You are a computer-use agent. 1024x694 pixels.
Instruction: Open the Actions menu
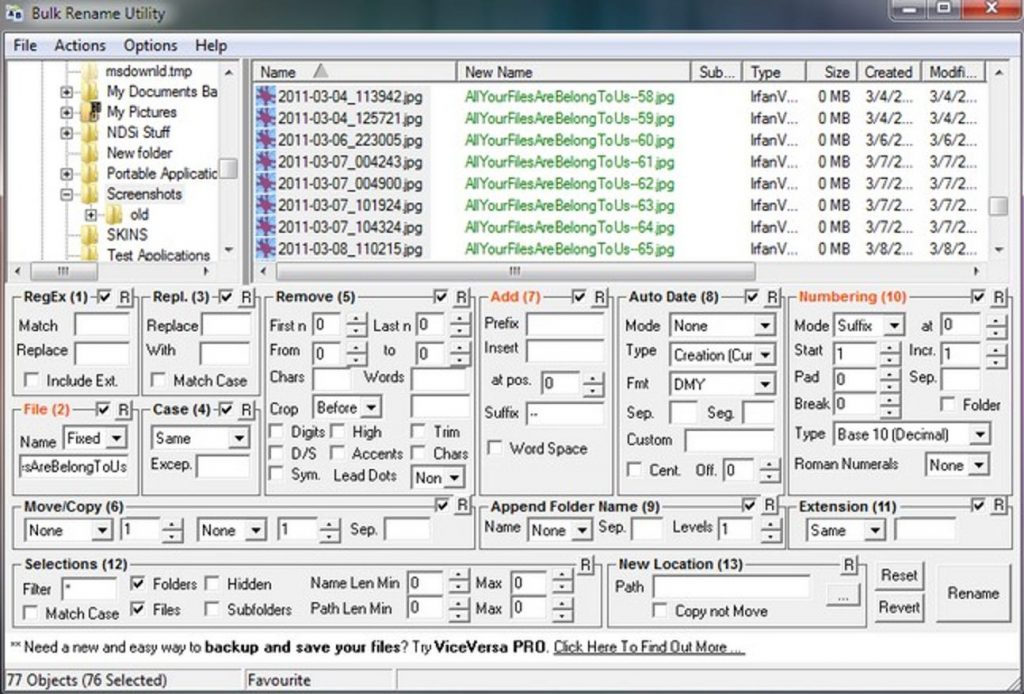(x=79, y=45)
